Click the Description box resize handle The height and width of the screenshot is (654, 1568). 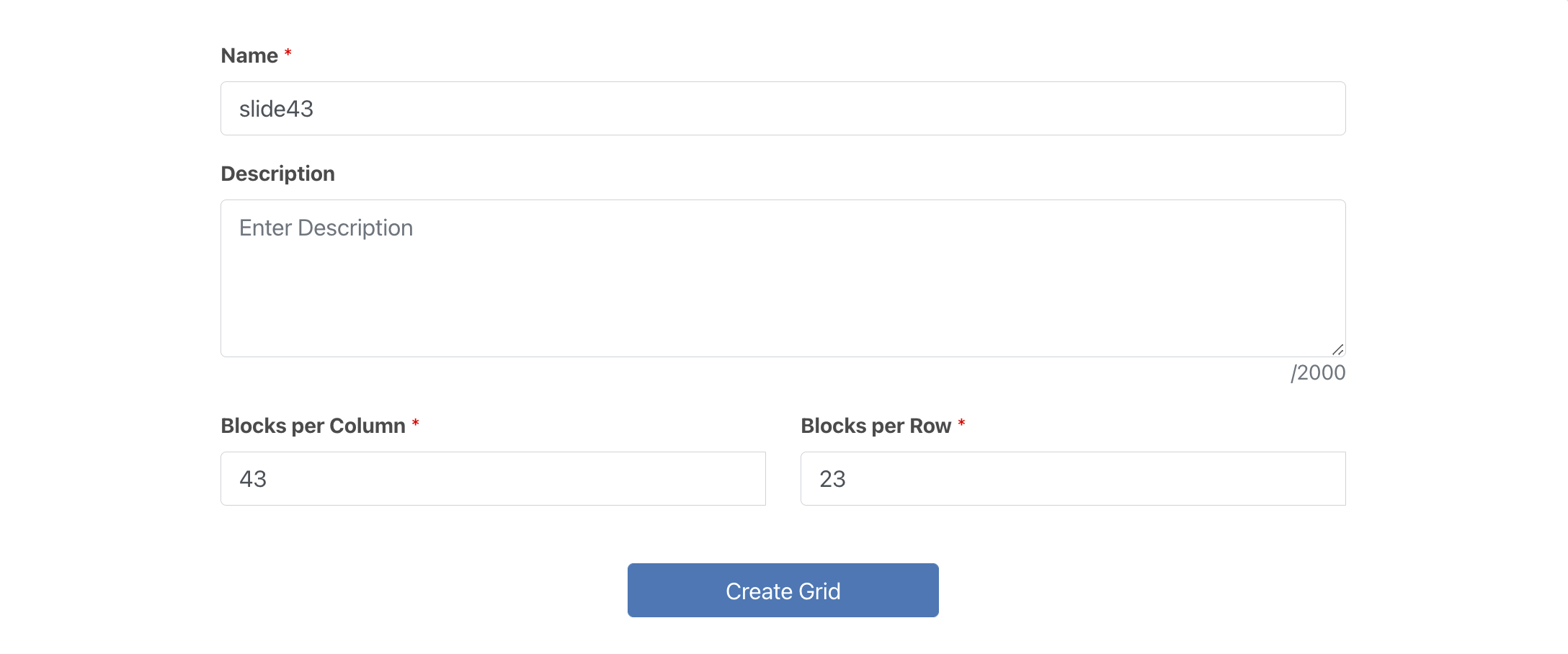[1337, 349]
